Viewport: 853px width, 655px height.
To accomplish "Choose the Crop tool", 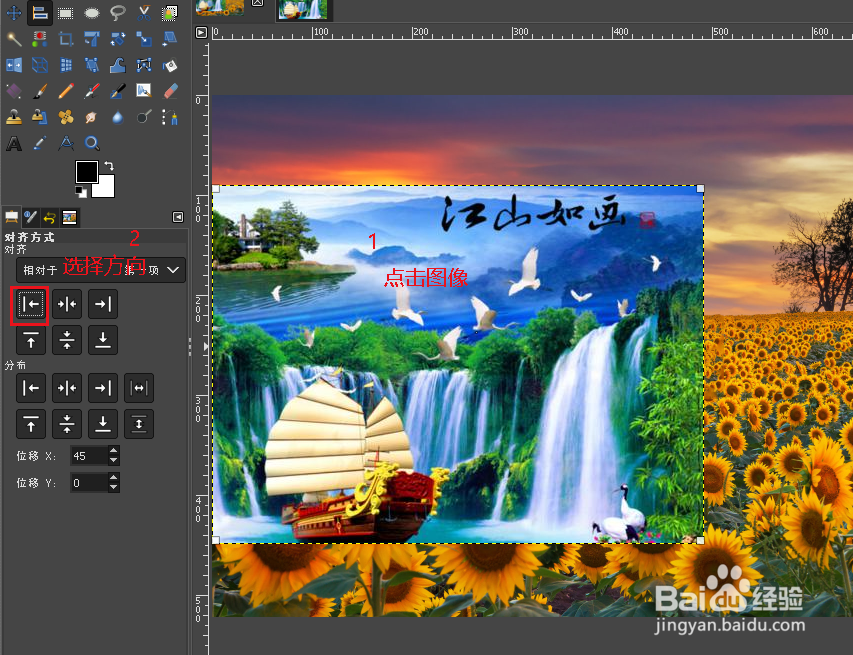I will pos(66,37).
